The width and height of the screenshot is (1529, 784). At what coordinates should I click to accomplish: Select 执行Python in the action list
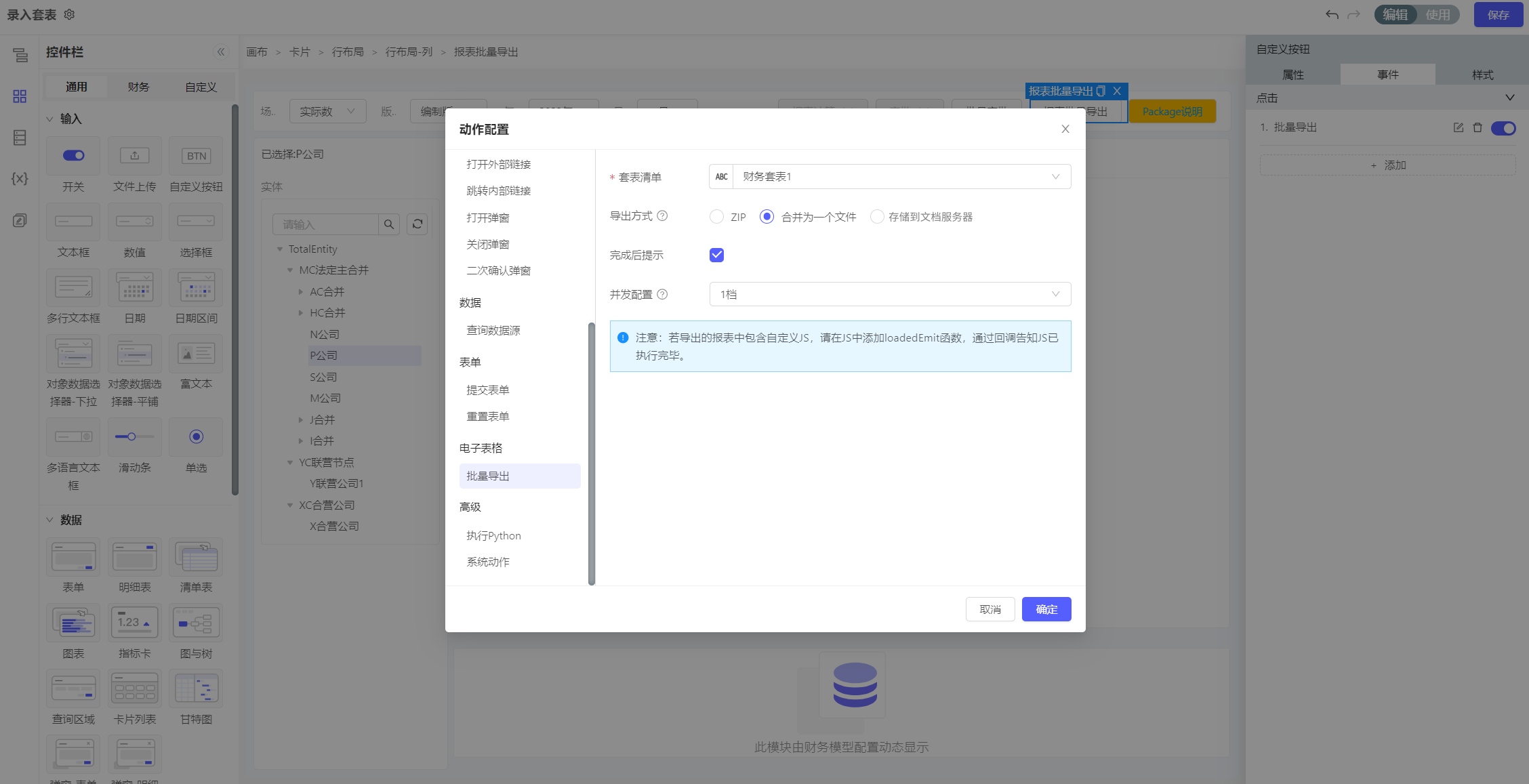493,535
